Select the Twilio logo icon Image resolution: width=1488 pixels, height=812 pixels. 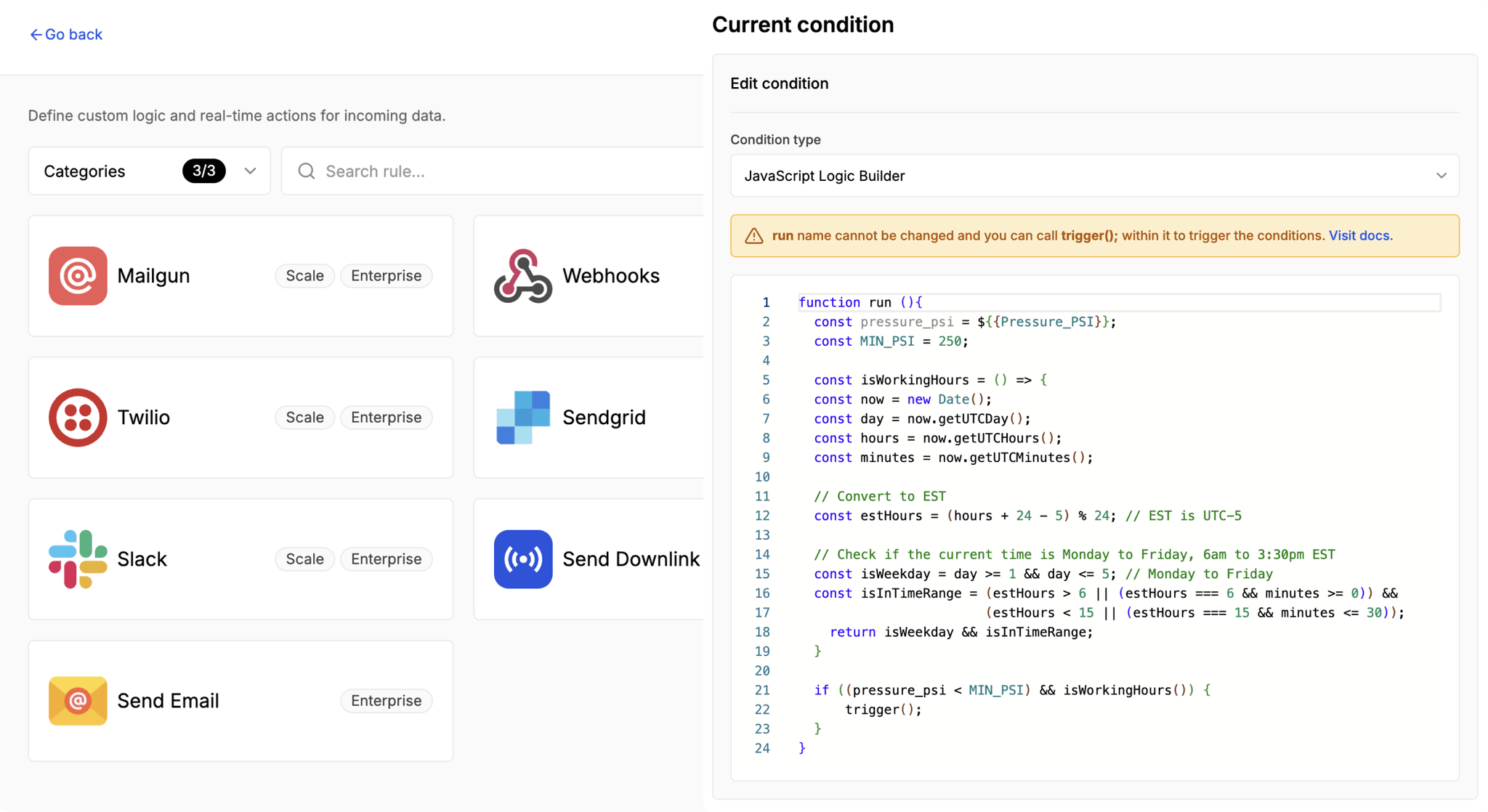click(78, 418)
